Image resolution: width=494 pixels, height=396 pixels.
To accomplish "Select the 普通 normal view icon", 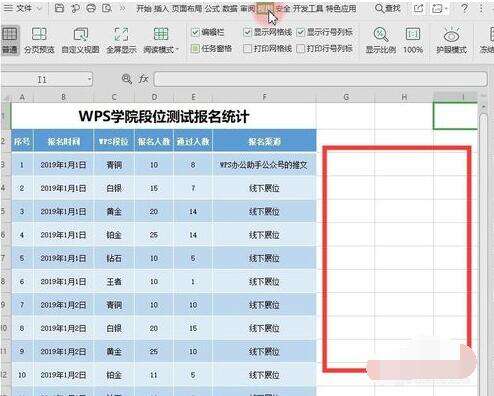I will click(x=10, y=41).
